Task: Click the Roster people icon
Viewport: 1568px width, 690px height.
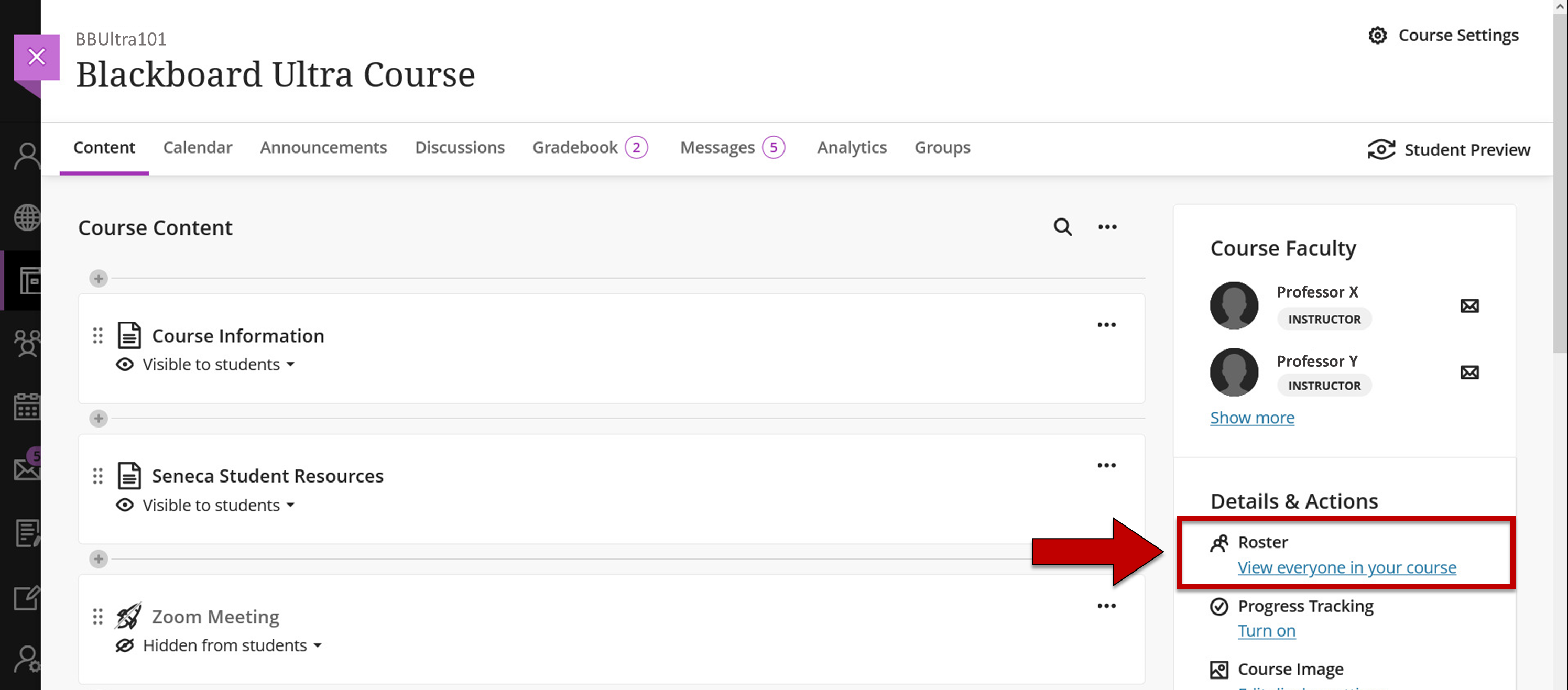Action: click(x=1219, y=542)
